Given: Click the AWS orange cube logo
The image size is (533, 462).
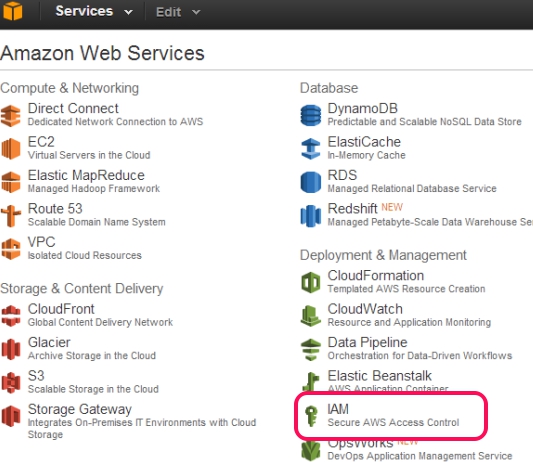Looking at the screenshot, I should pyautogui.click(x=13, y=11).
